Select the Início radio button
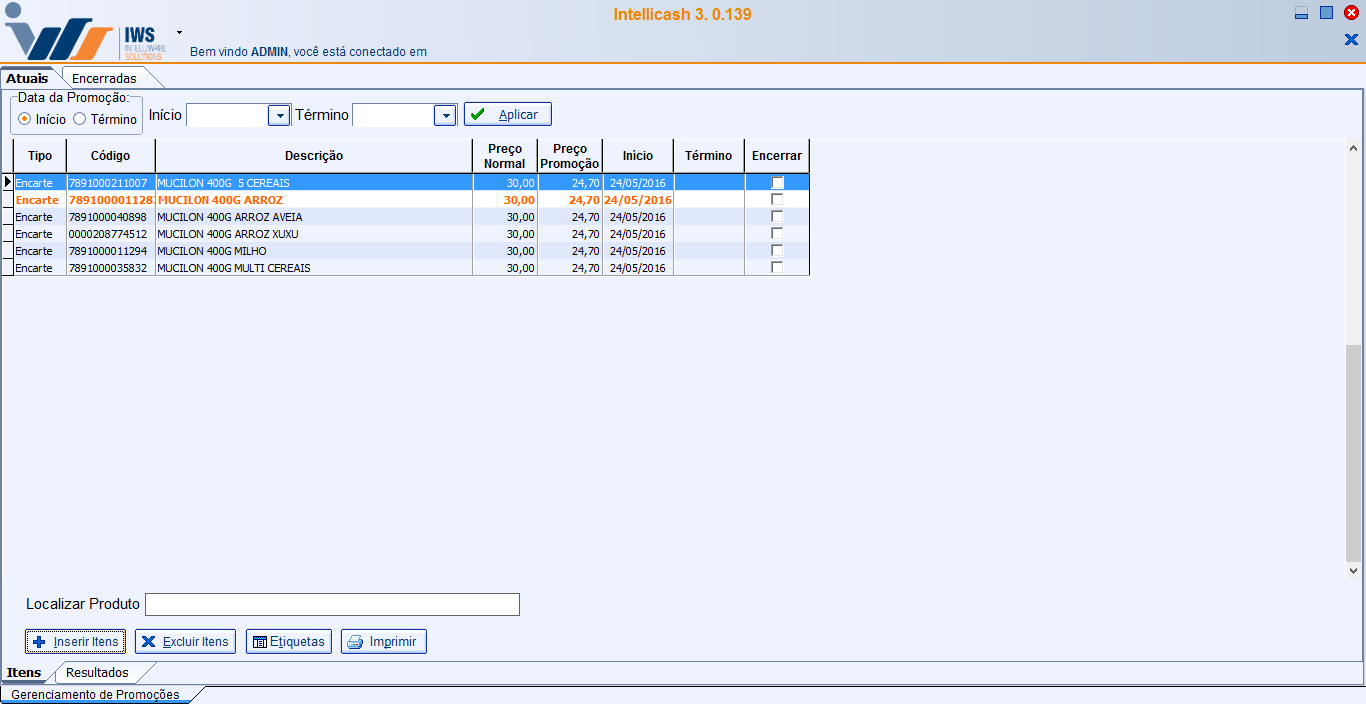This screenshot has height=704, width=1366. coord(25,119)
